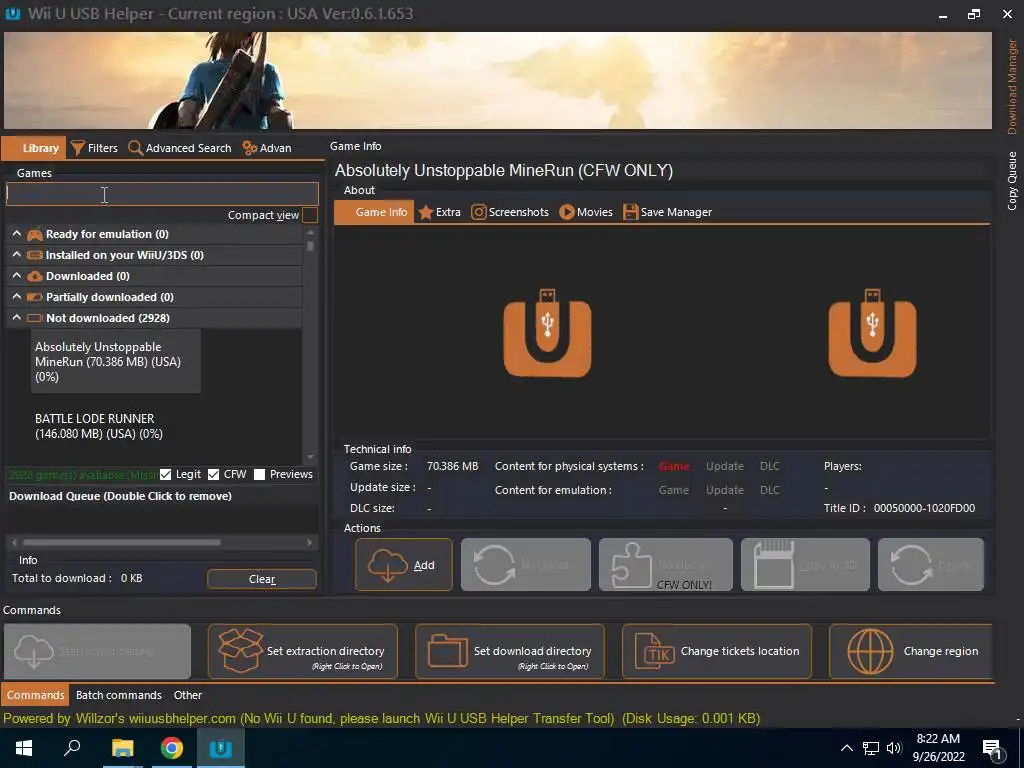Screen dimensions: 1024x768
Task: Switch to the Library tab
Action: (34, 148)
